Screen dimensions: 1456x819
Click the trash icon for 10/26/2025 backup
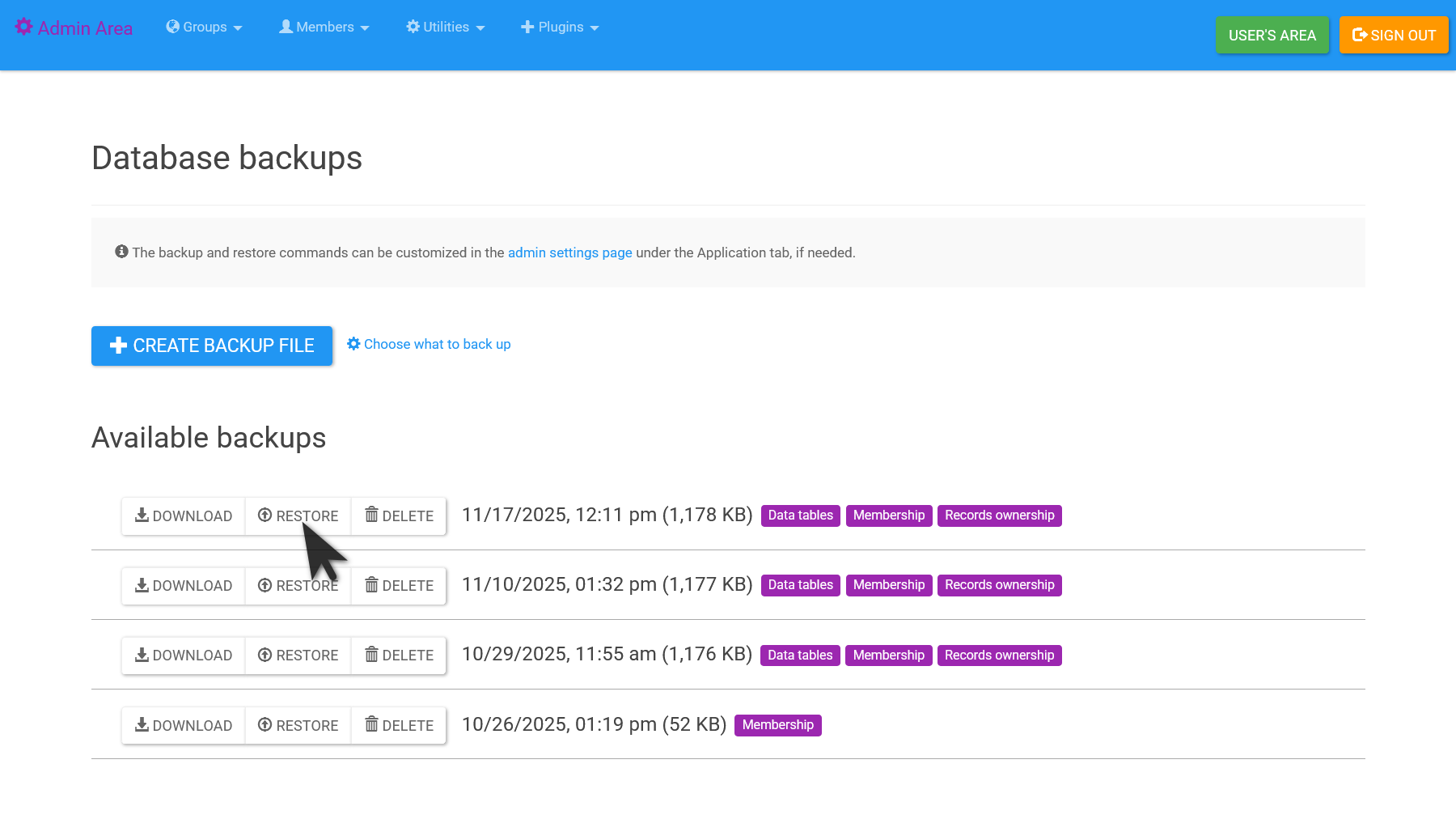click(371, 724)
